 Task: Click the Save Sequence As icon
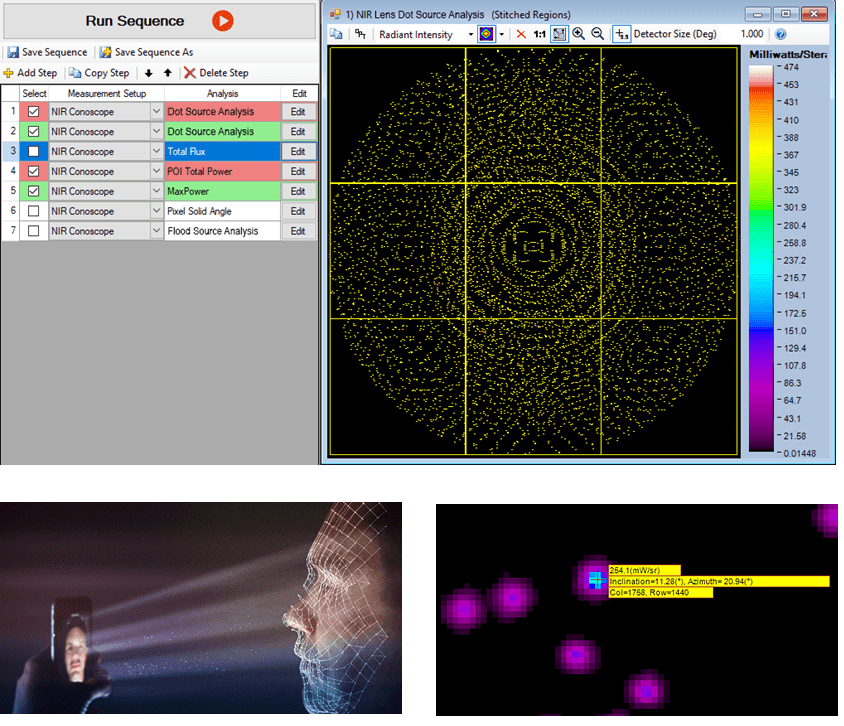click(106, 52)
